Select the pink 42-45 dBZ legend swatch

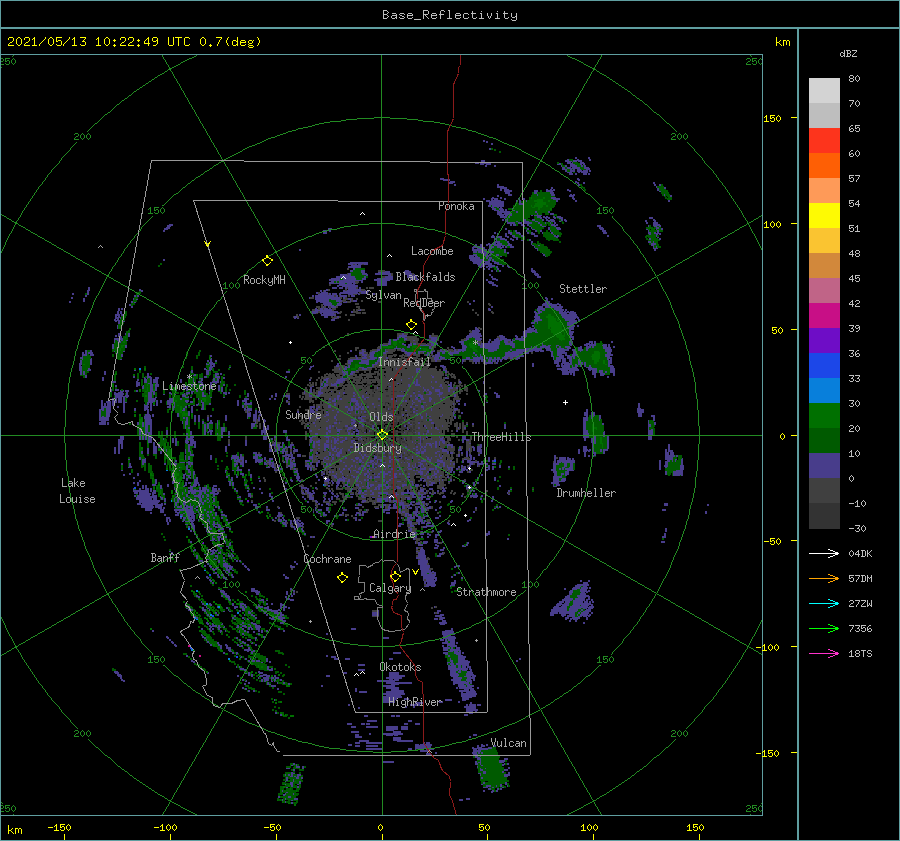pyautogui.click(x=824, y=291)
